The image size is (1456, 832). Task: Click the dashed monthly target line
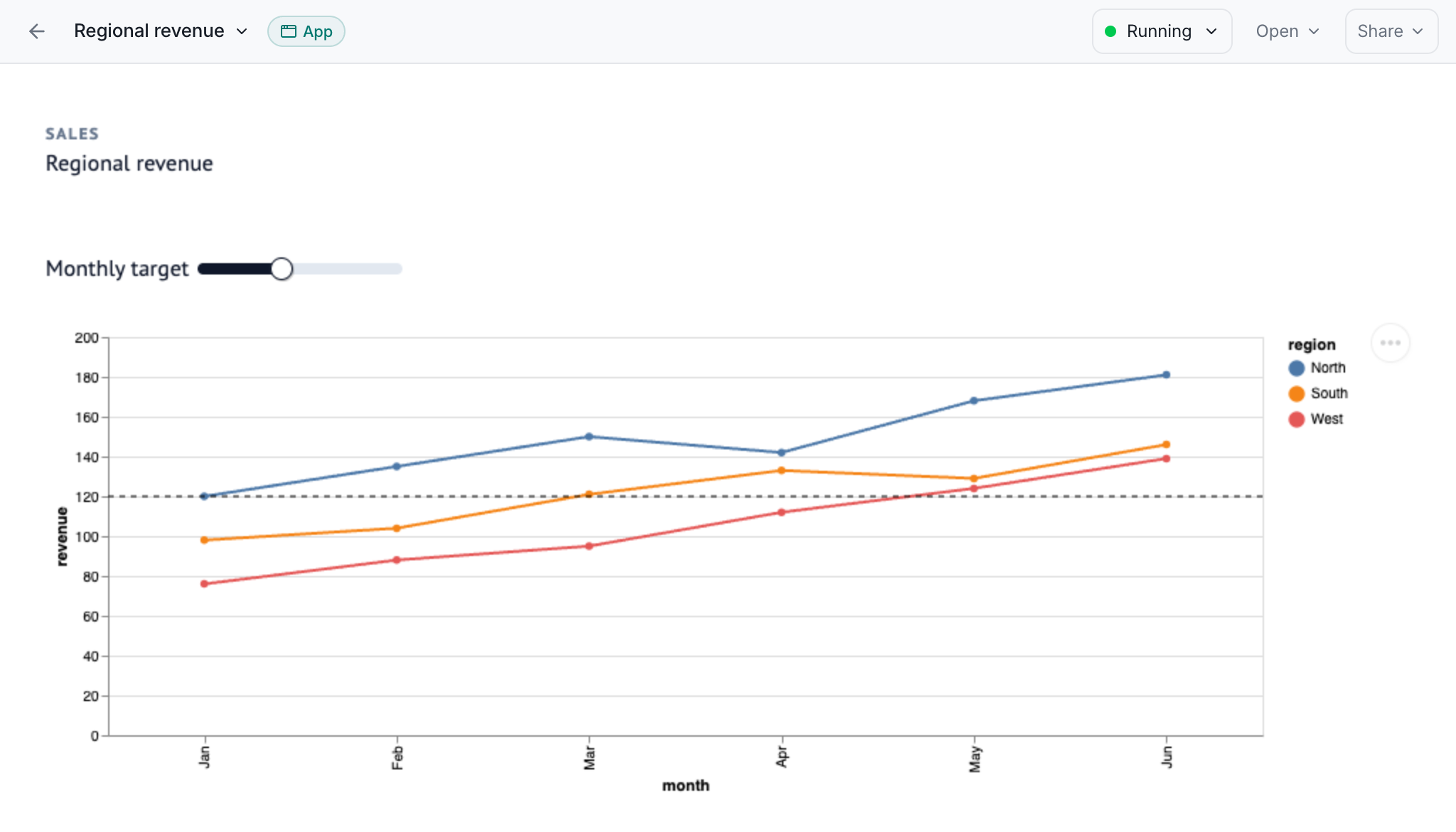[x=685, y=496]
